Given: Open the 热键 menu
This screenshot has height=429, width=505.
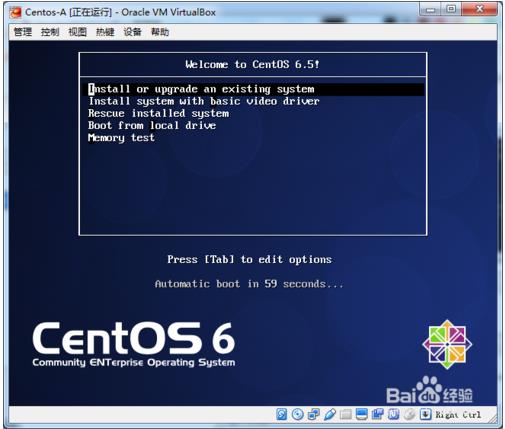Looking at the screenshot, I should point(105,32).
